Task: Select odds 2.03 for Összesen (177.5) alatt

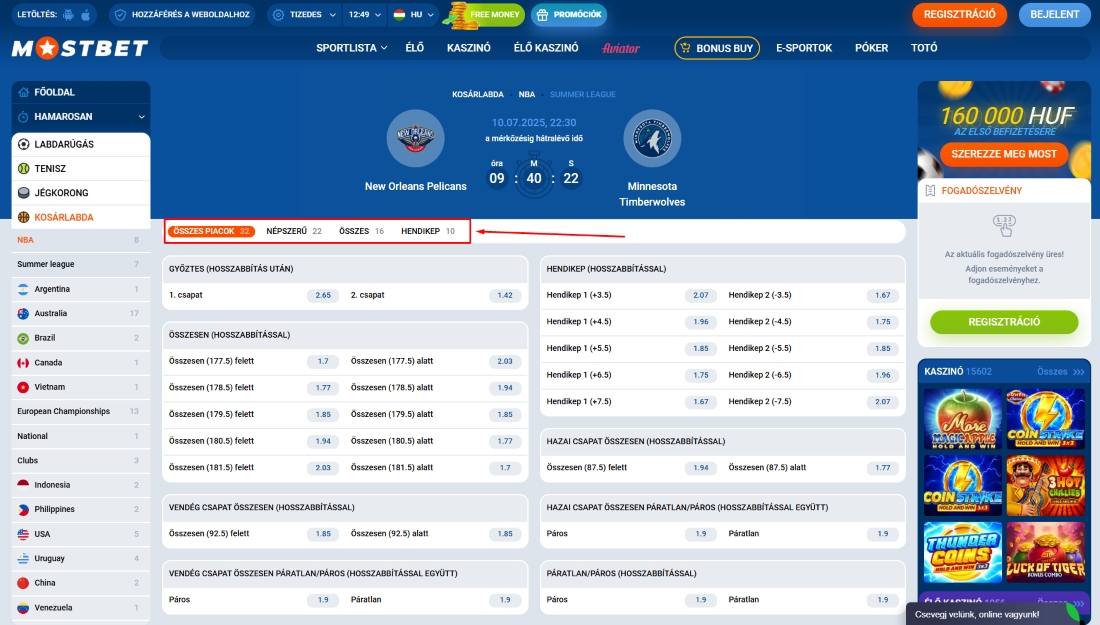Action: [505, 361]
